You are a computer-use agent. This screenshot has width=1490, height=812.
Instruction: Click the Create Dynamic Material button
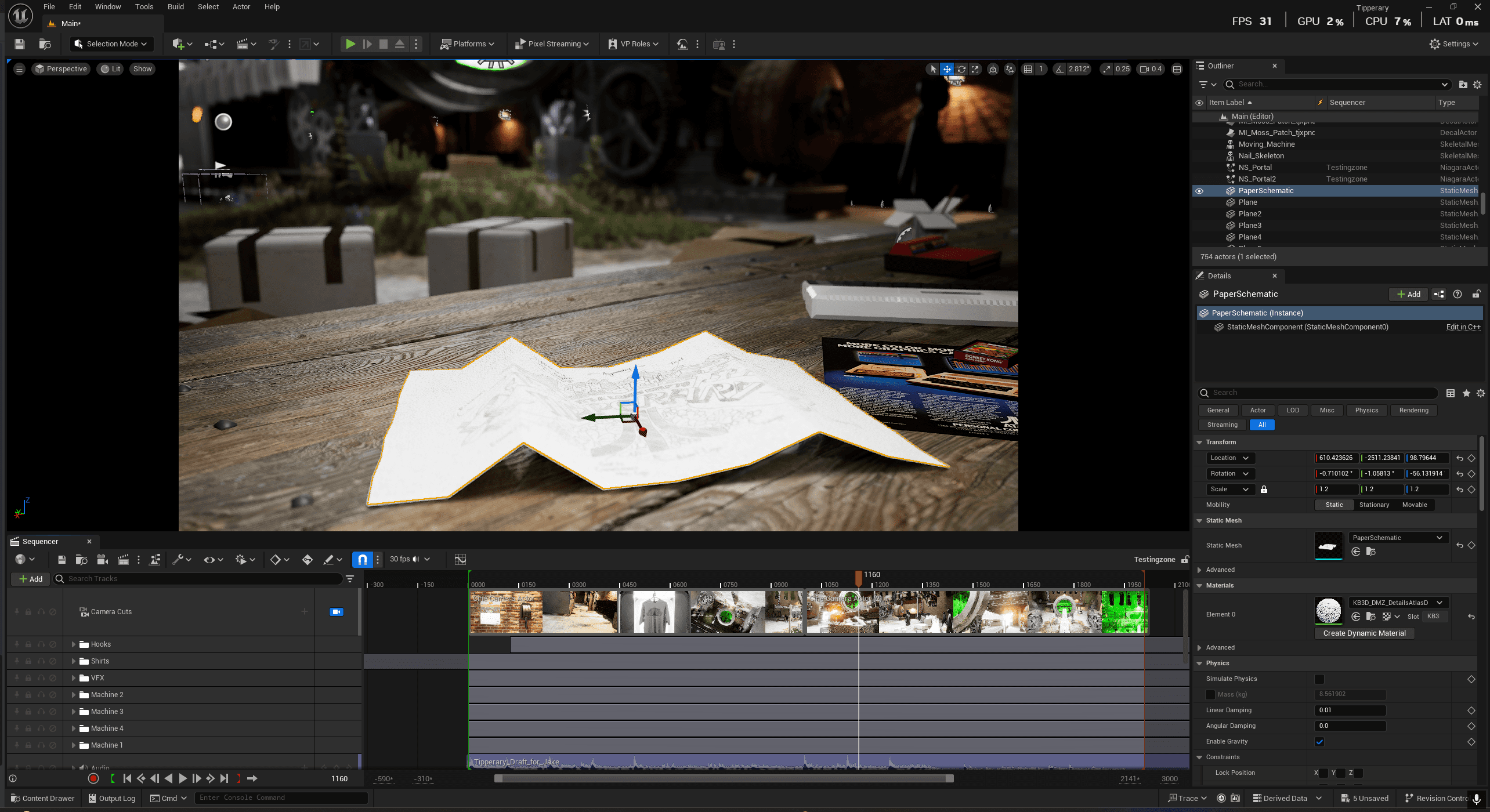click(x=1364, y=633)
